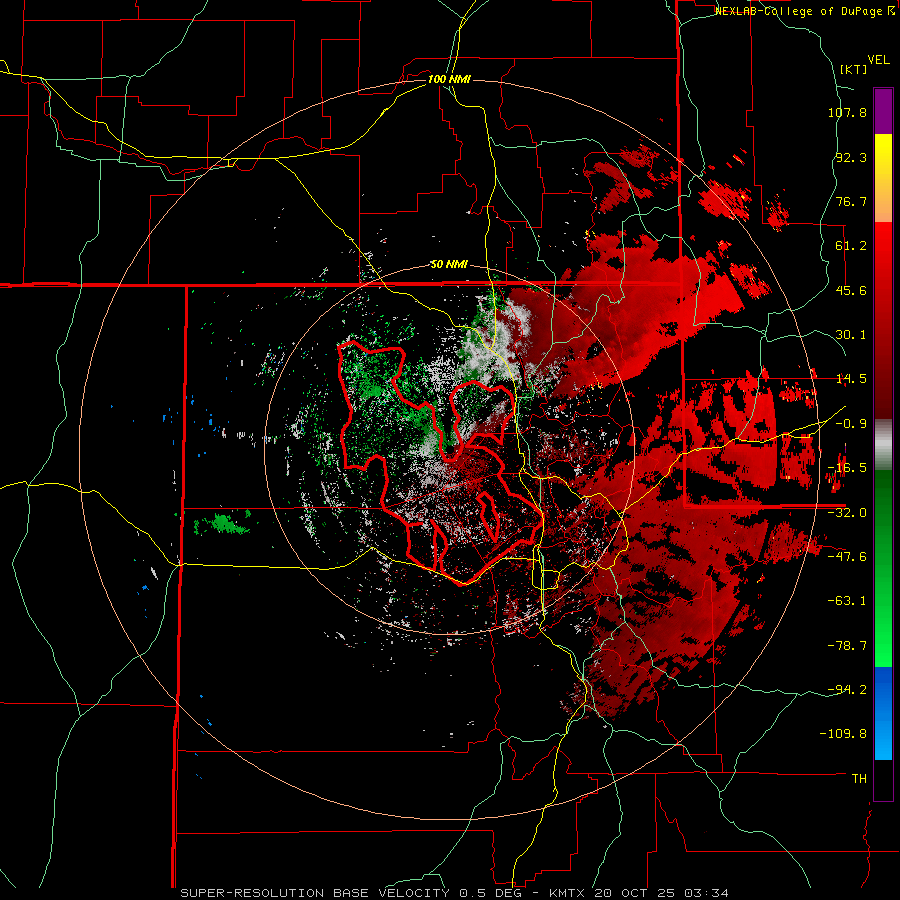Click the -78.7 velocity scale value
Screen dimensions: 900x900
[847, 645]
